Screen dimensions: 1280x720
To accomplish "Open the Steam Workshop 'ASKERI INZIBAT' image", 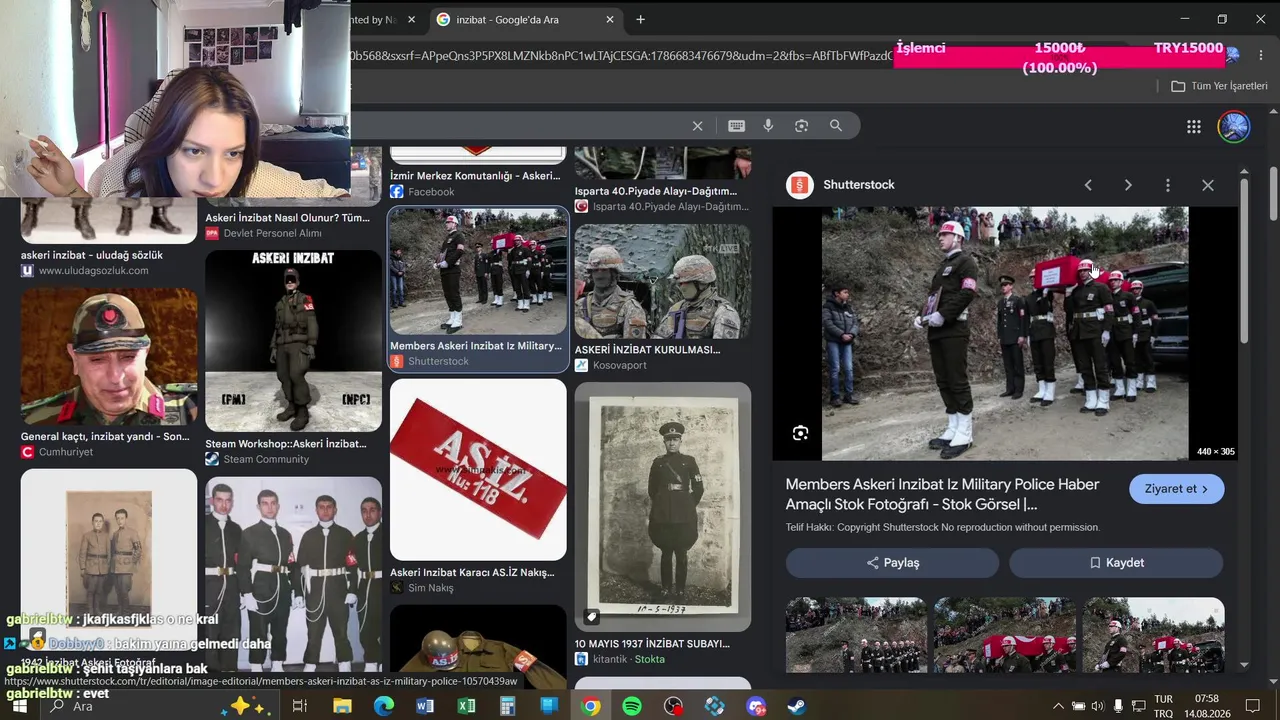I will pos(293,341).
